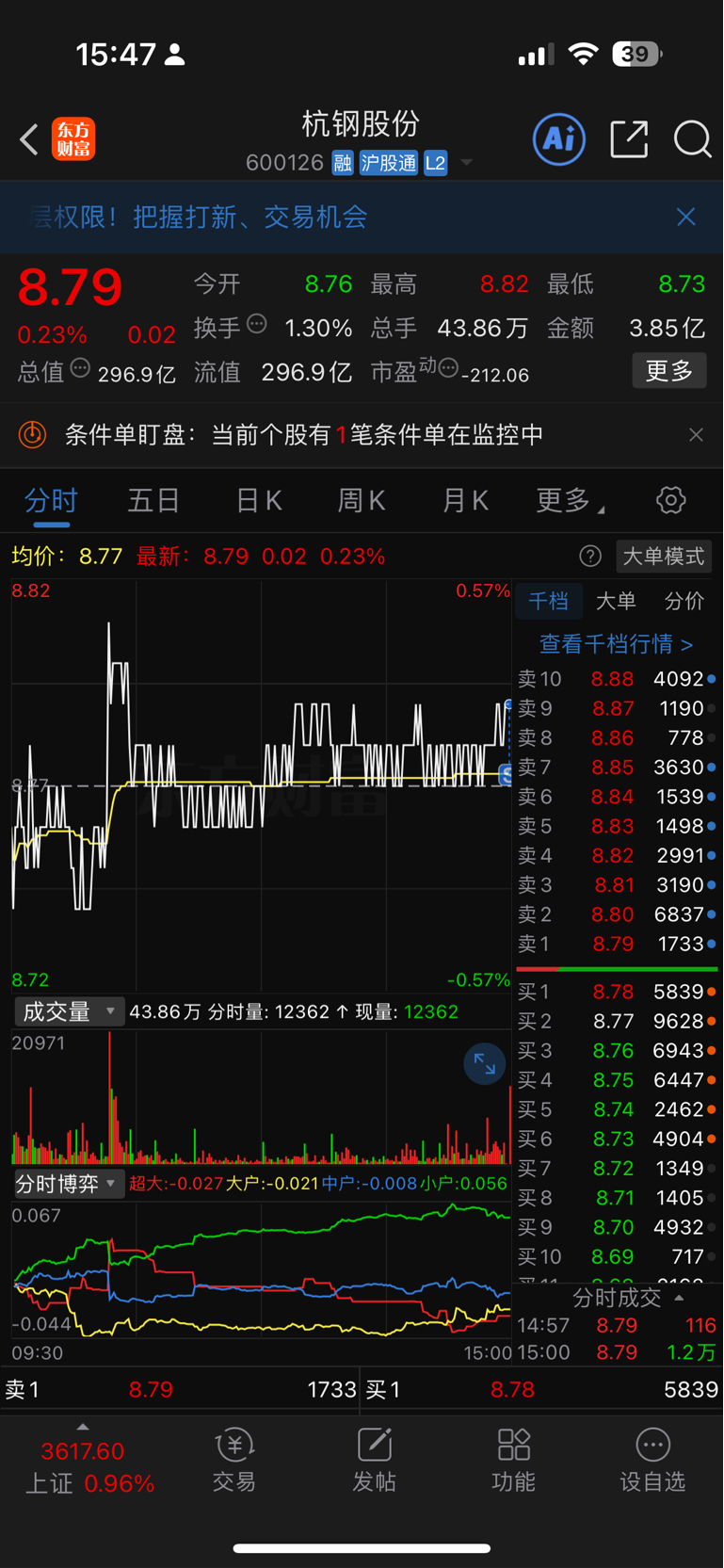Tap the large 8.79 latest price
The width and height of the screenshot is (724, 1568).
point(70,287)
